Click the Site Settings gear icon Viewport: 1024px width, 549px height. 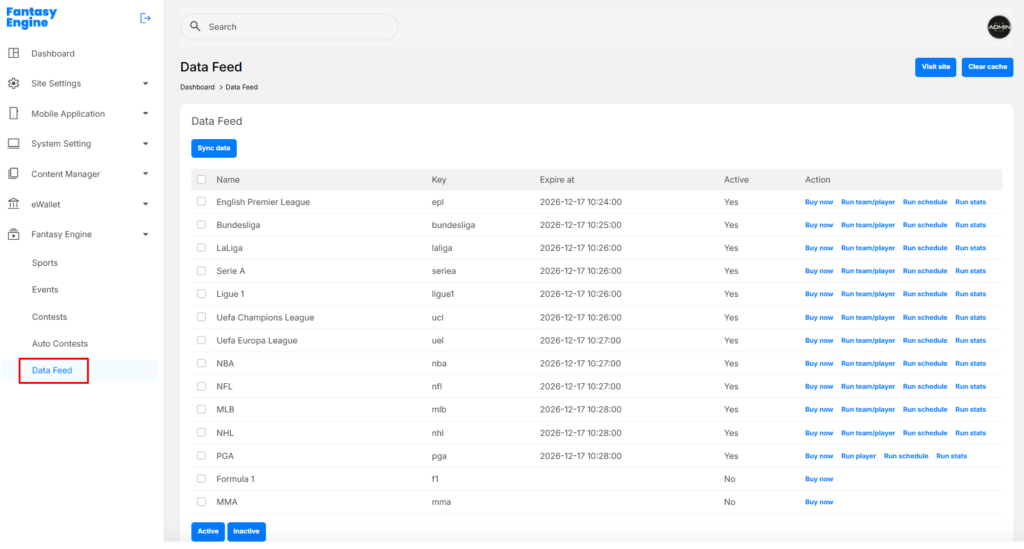[13, 84]
